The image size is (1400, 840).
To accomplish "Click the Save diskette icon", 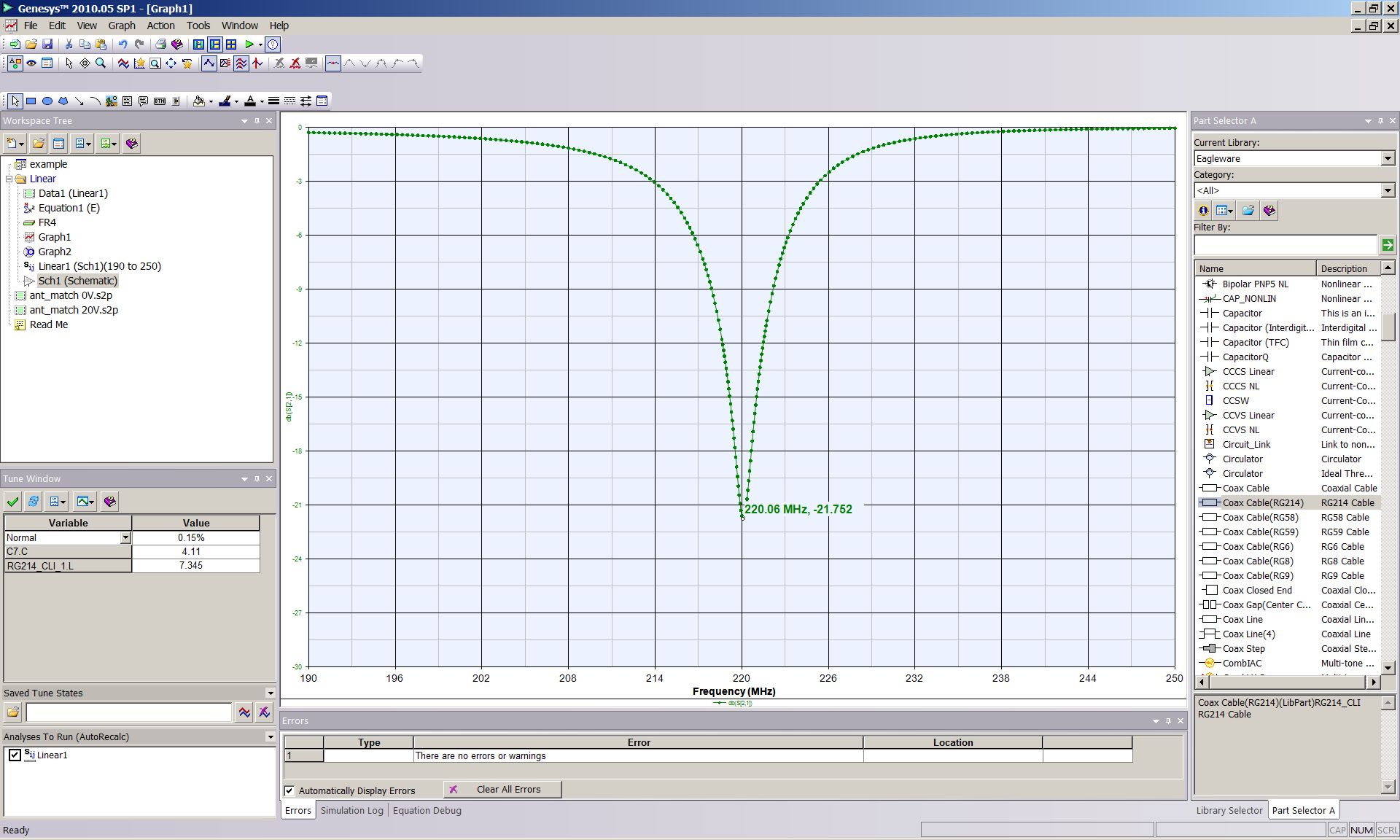I will tap(47, 44).
